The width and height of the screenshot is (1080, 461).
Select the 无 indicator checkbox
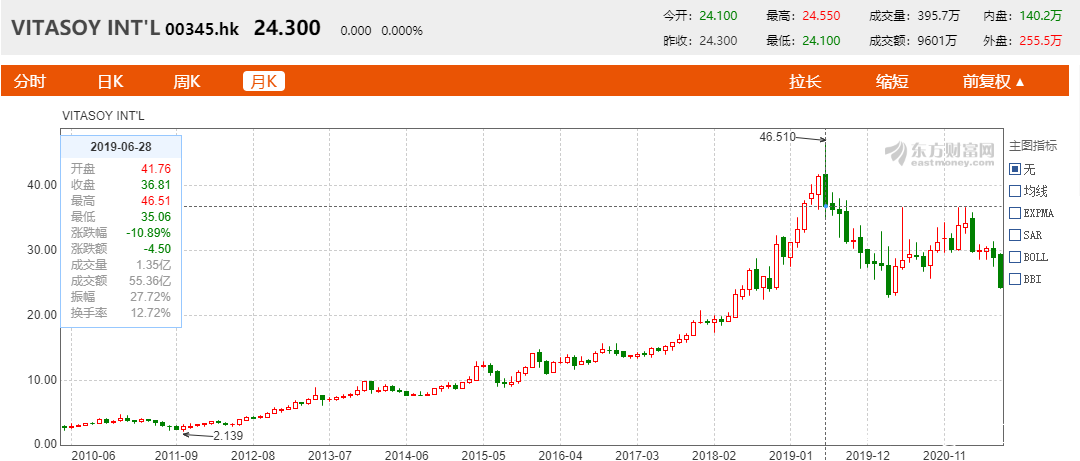(1014, 170)
